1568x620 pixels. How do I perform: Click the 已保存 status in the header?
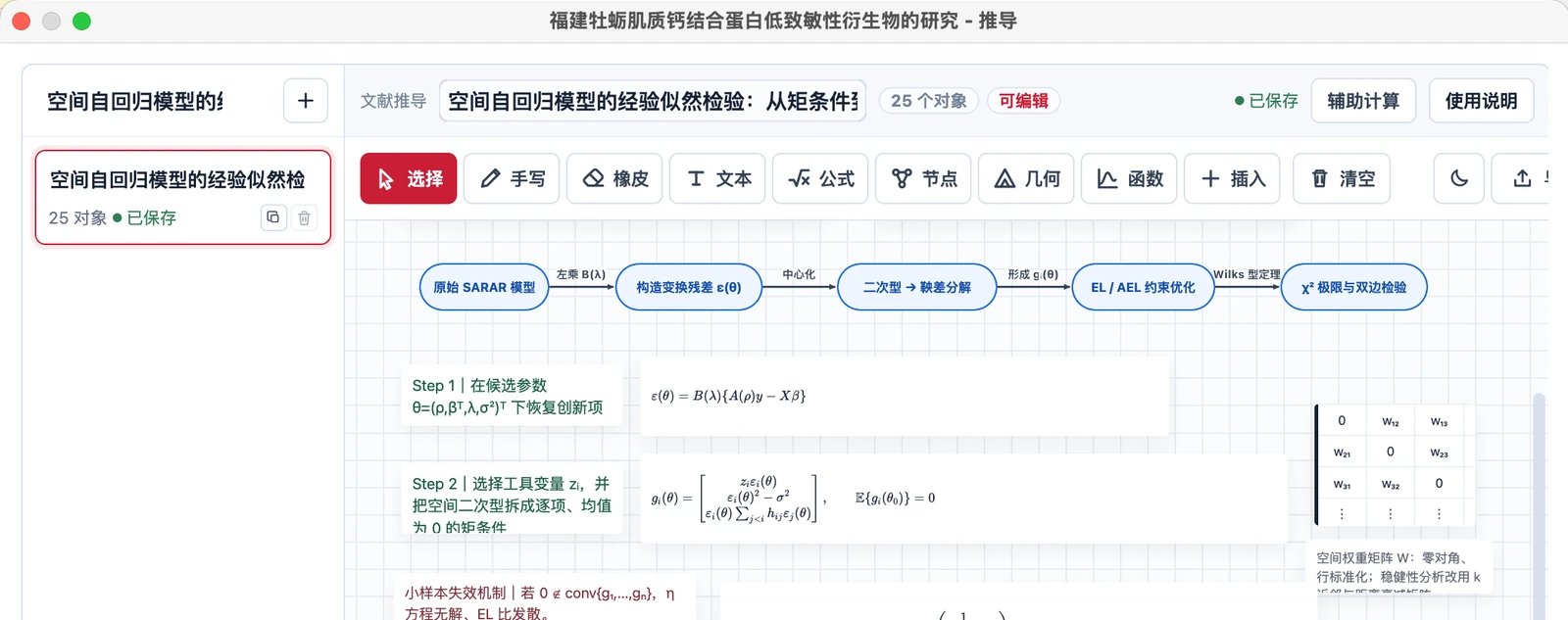click(1266, 101)
